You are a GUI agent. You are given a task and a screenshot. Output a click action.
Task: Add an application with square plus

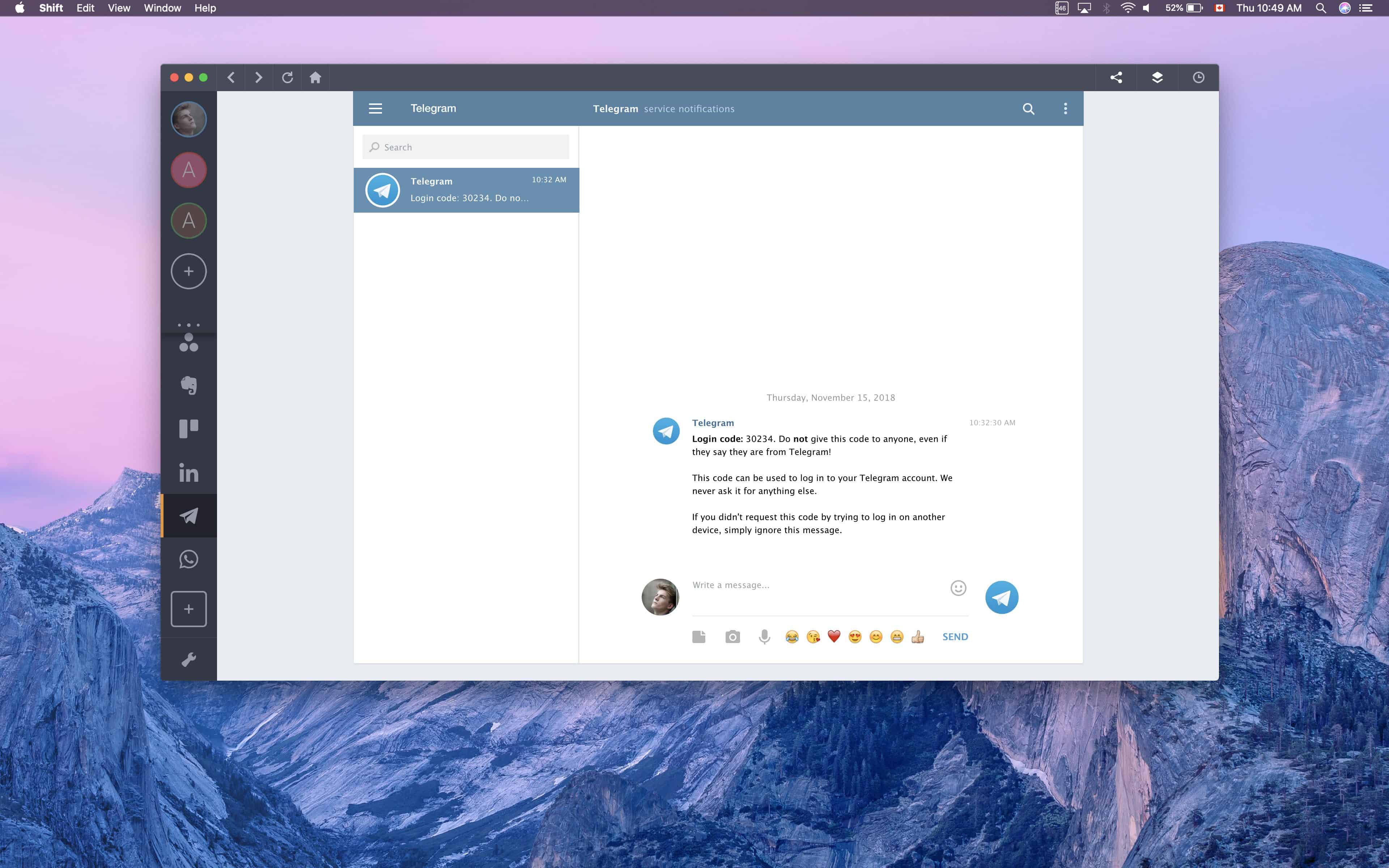(x=189, y=609)
